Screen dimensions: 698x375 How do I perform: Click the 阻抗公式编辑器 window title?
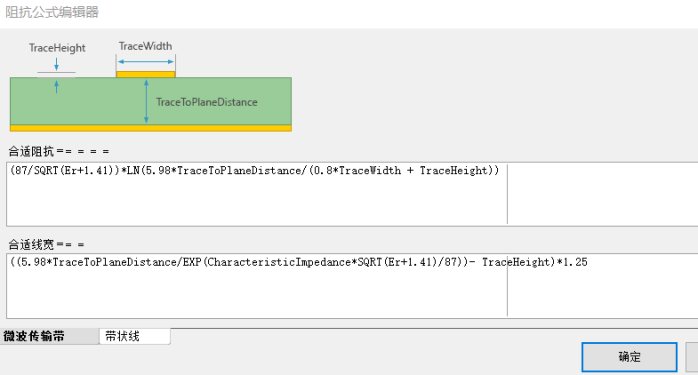point(52,12)
